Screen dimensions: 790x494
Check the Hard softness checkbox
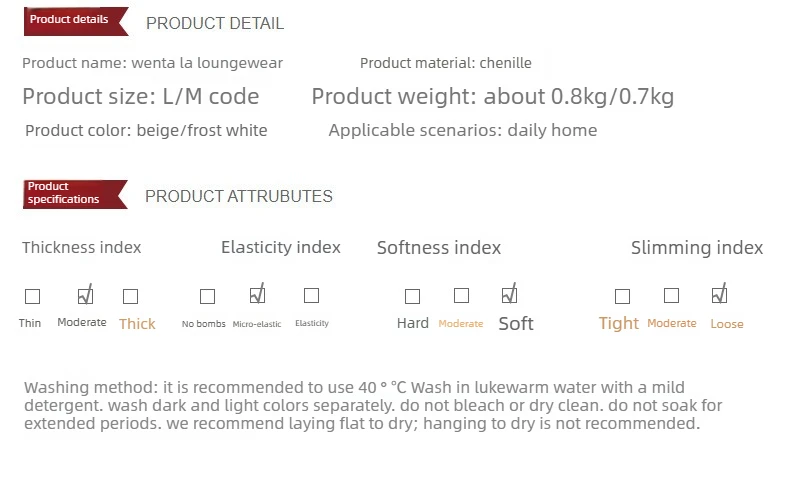412,296
